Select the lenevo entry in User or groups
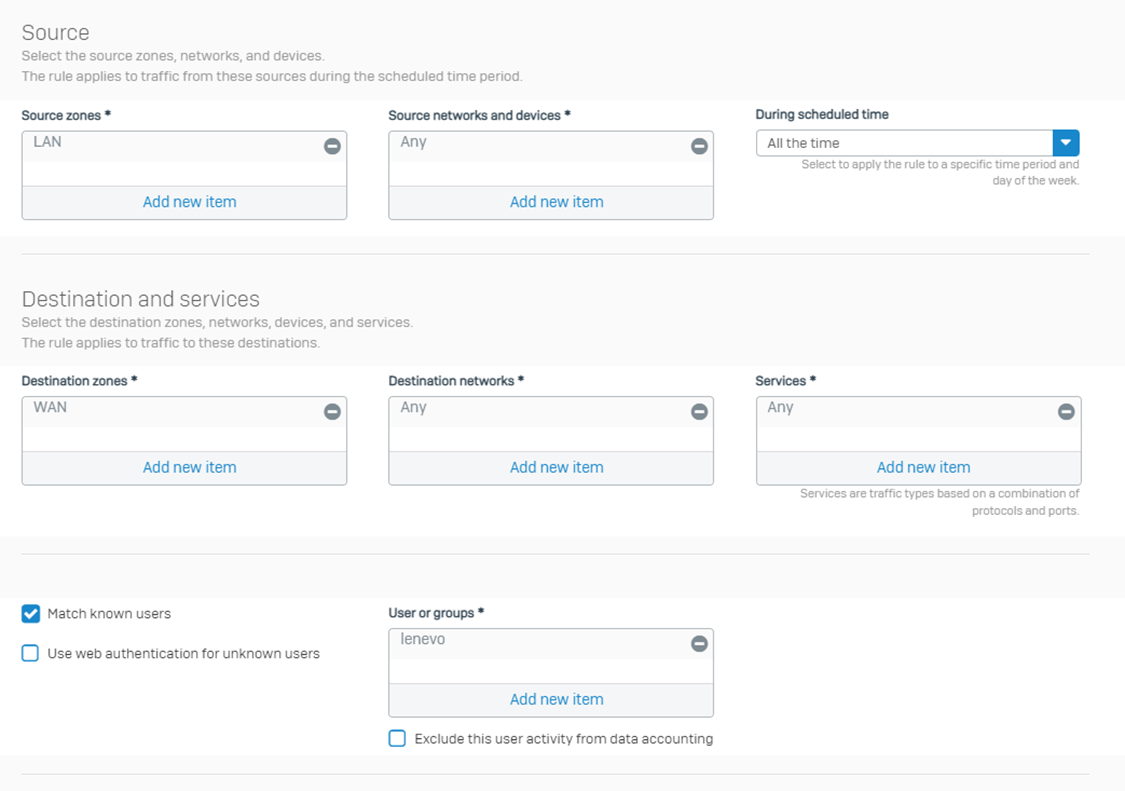The image size is (1125, 791). [x=422, y=640]
